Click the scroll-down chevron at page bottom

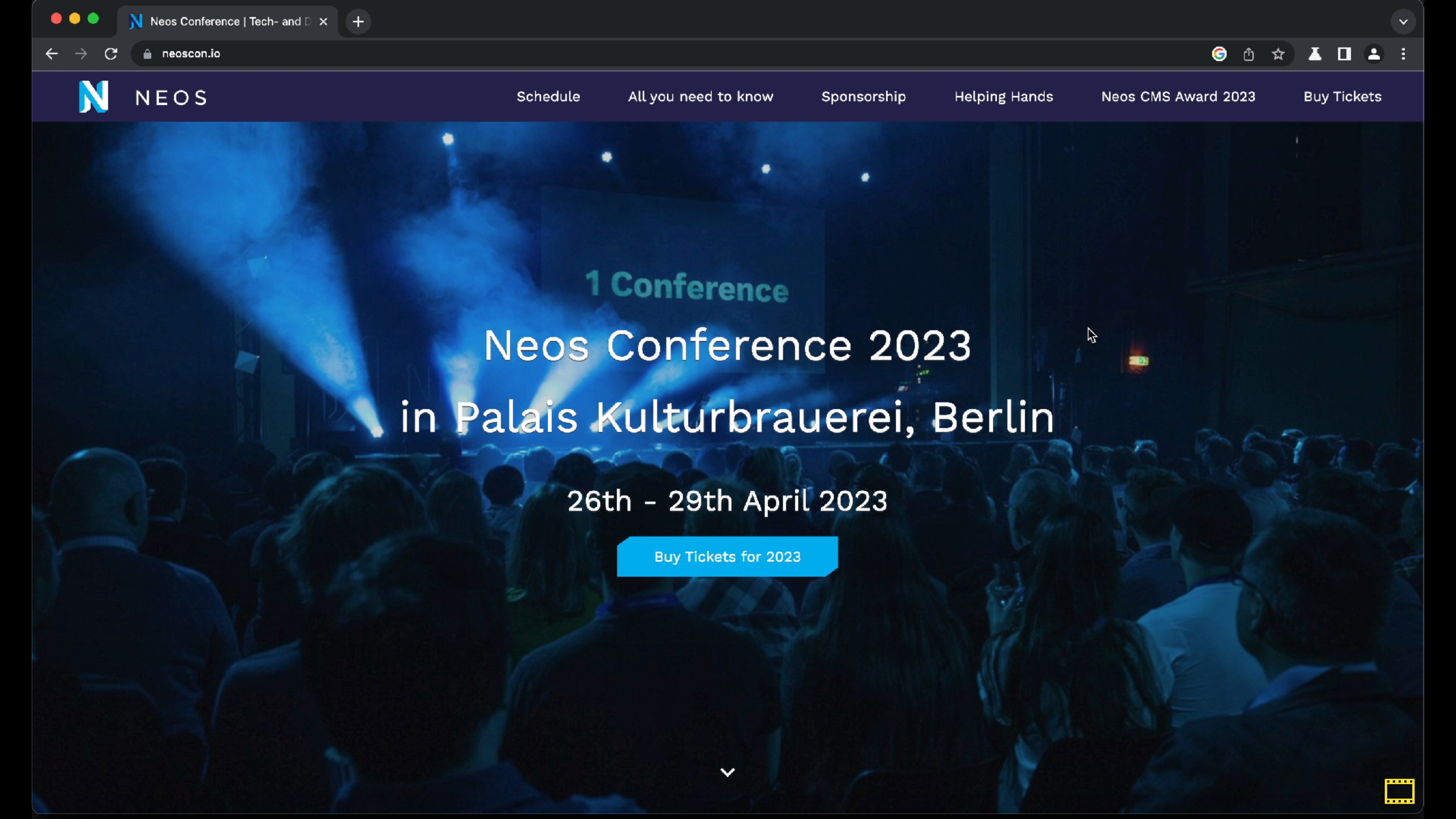pyautogui.click(x=727, y=772)
